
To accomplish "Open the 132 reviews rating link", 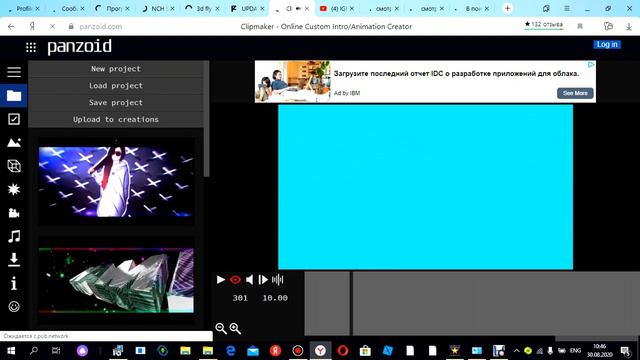I will tap(544, 24).
